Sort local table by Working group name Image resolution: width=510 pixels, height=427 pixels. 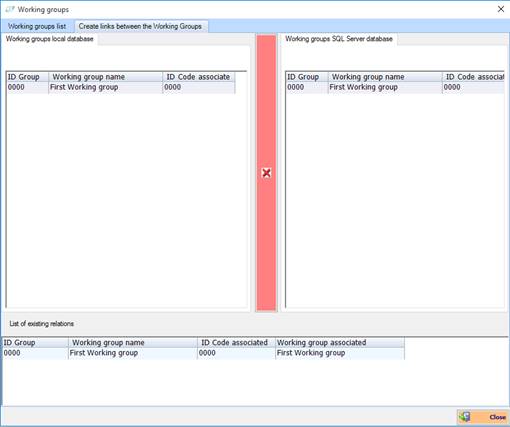click(x=106, y=77)
